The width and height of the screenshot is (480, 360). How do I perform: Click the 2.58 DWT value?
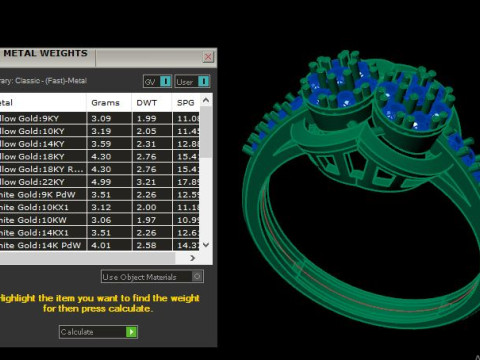click(146, 245)
